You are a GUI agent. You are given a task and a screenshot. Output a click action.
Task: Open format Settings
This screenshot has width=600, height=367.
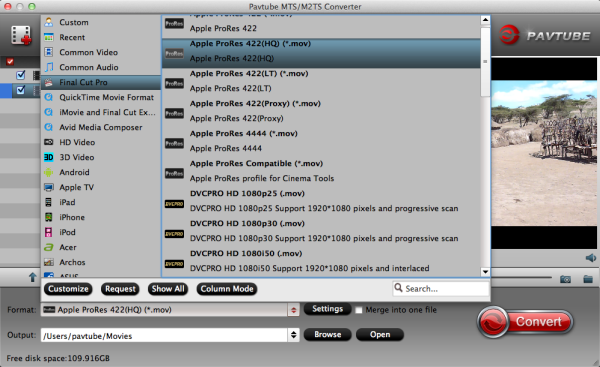coord(328,309)
